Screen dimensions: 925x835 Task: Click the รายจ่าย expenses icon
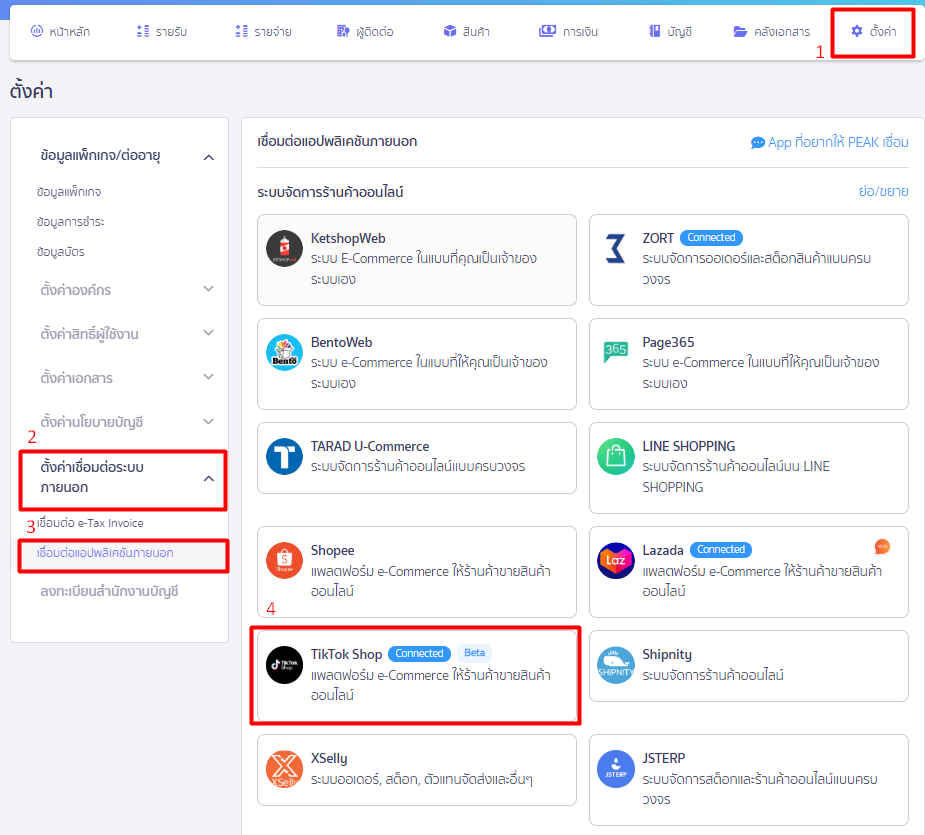point(241,31)
